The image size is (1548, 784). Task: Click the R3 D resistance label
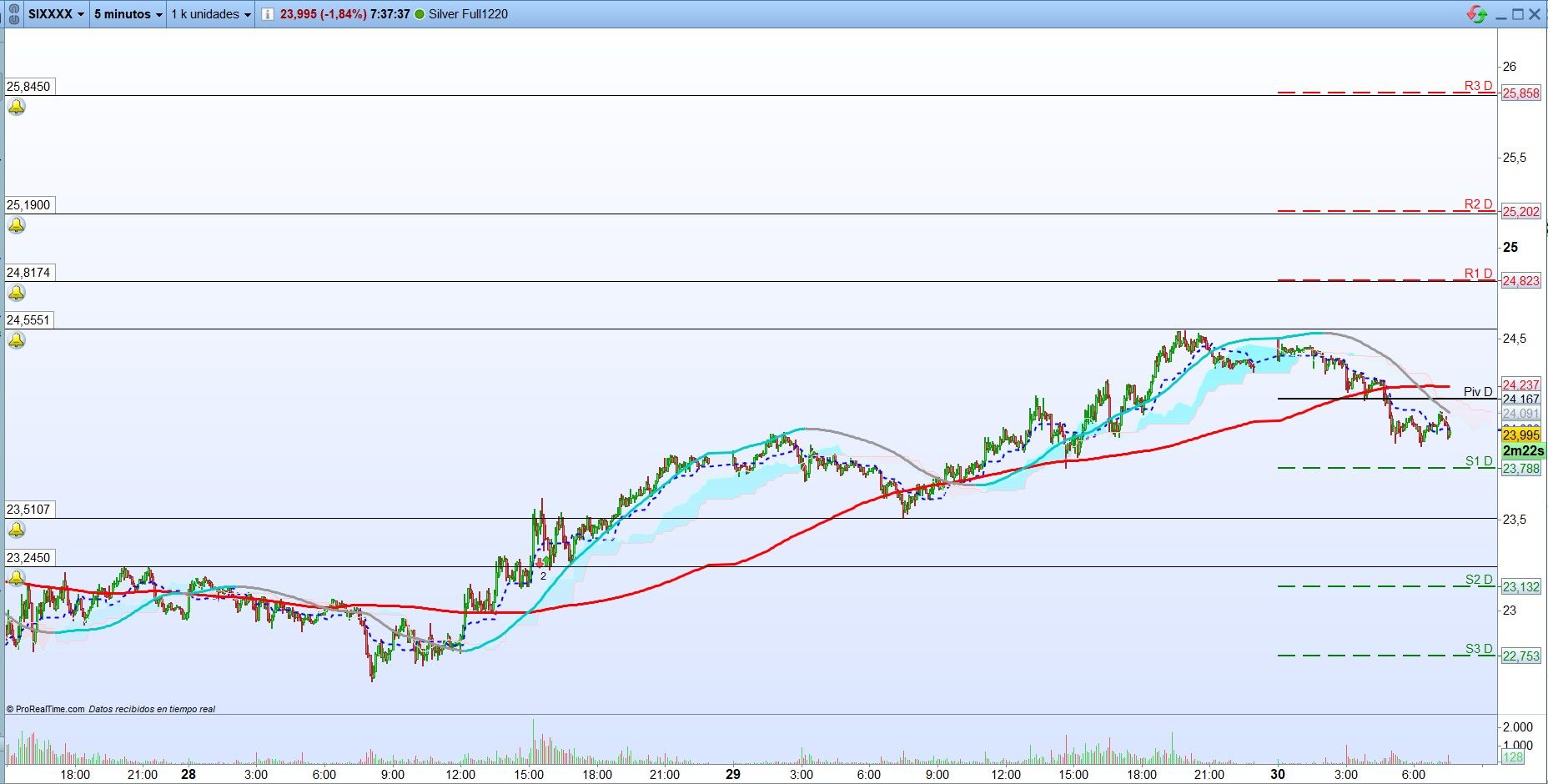1479,86
